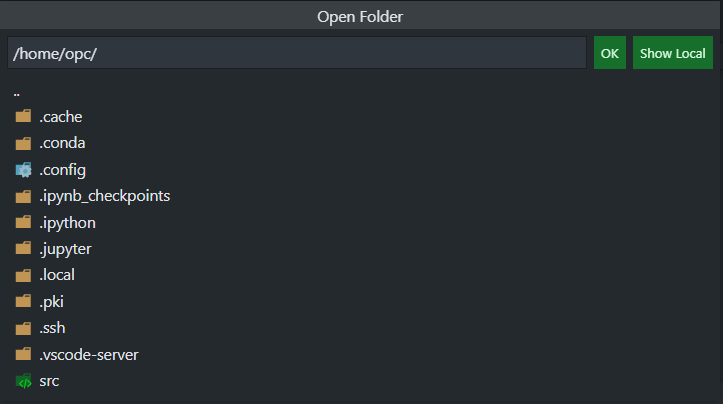723x404 pixels.
Task: Click the .ssh folder icon
Action: click(23, 328)
